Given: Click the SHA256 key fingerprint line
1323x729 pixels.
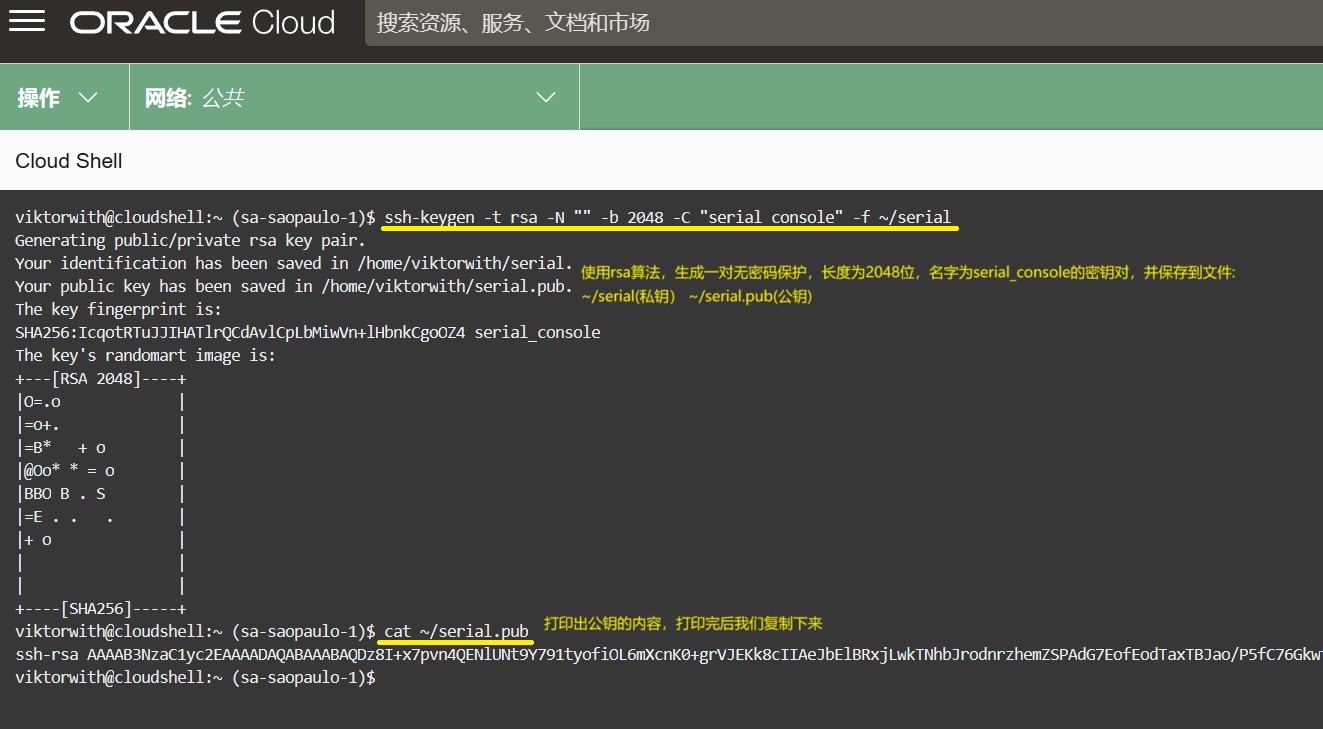Looking at the screenshot, I should tap(307, 332).
